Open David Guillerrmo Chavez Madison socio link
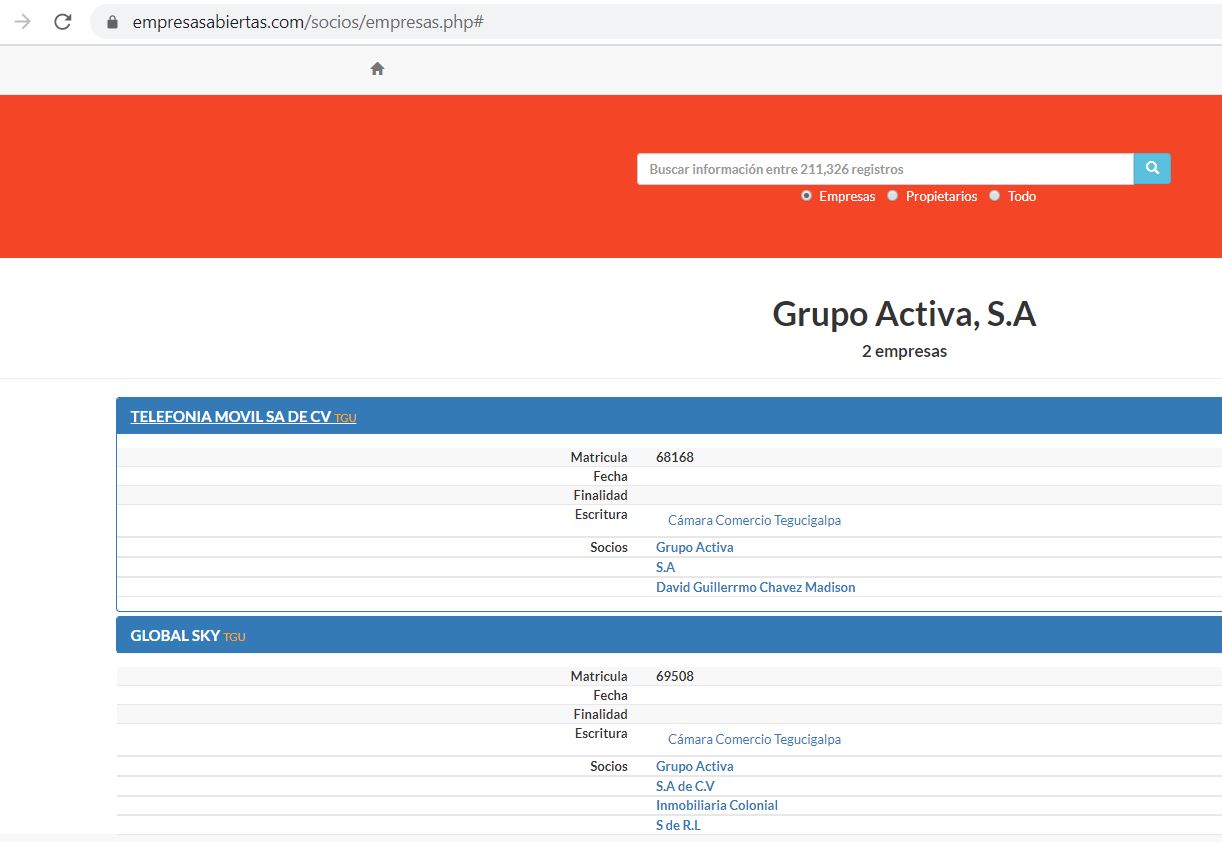The width and height of the screenshot is (1222, 842). coord(755,587)
